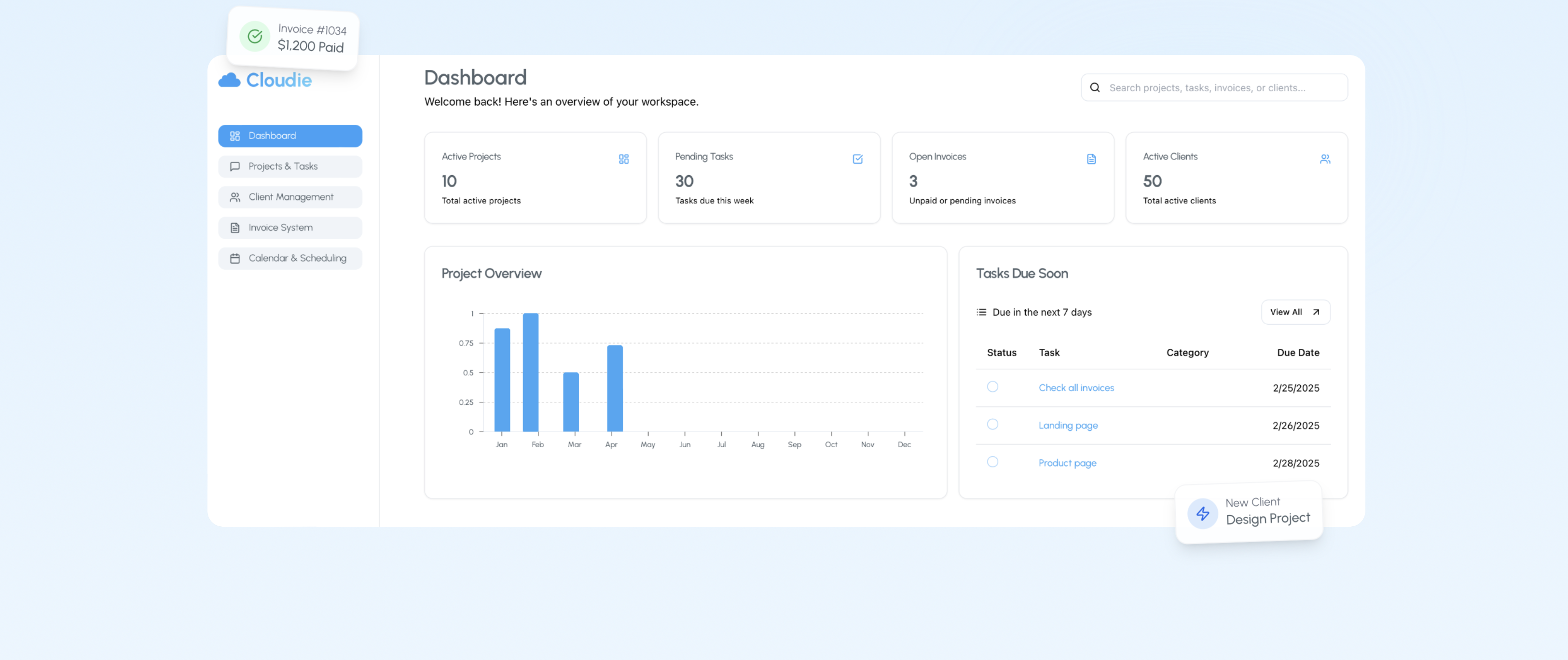This screenshot has width=1568, height=660.
Task: Click the Cloudie cloud logo icon
Action: [230, 81]
